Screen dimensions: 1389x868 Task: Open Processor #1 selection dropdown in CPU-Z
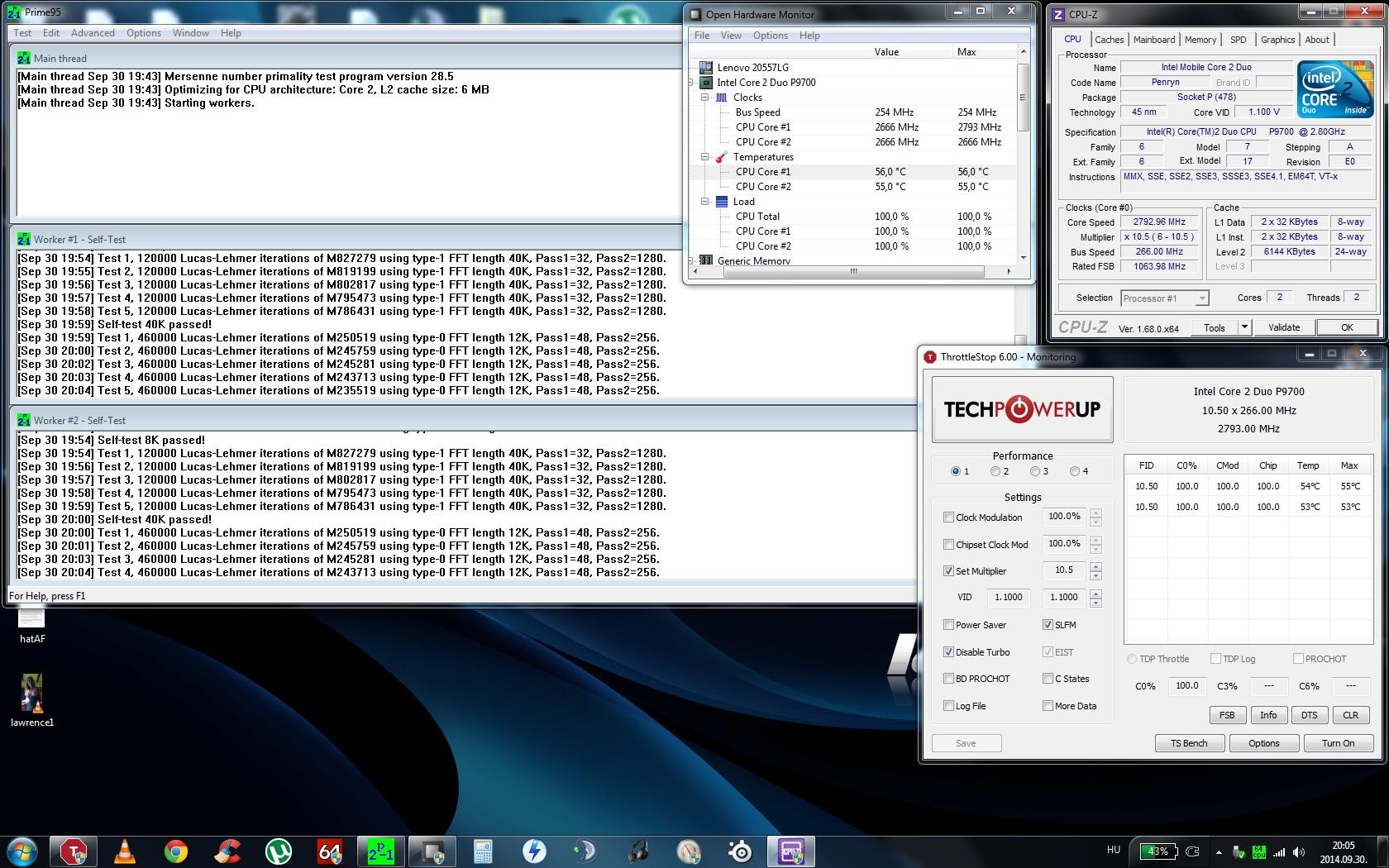click(1202, 298)
